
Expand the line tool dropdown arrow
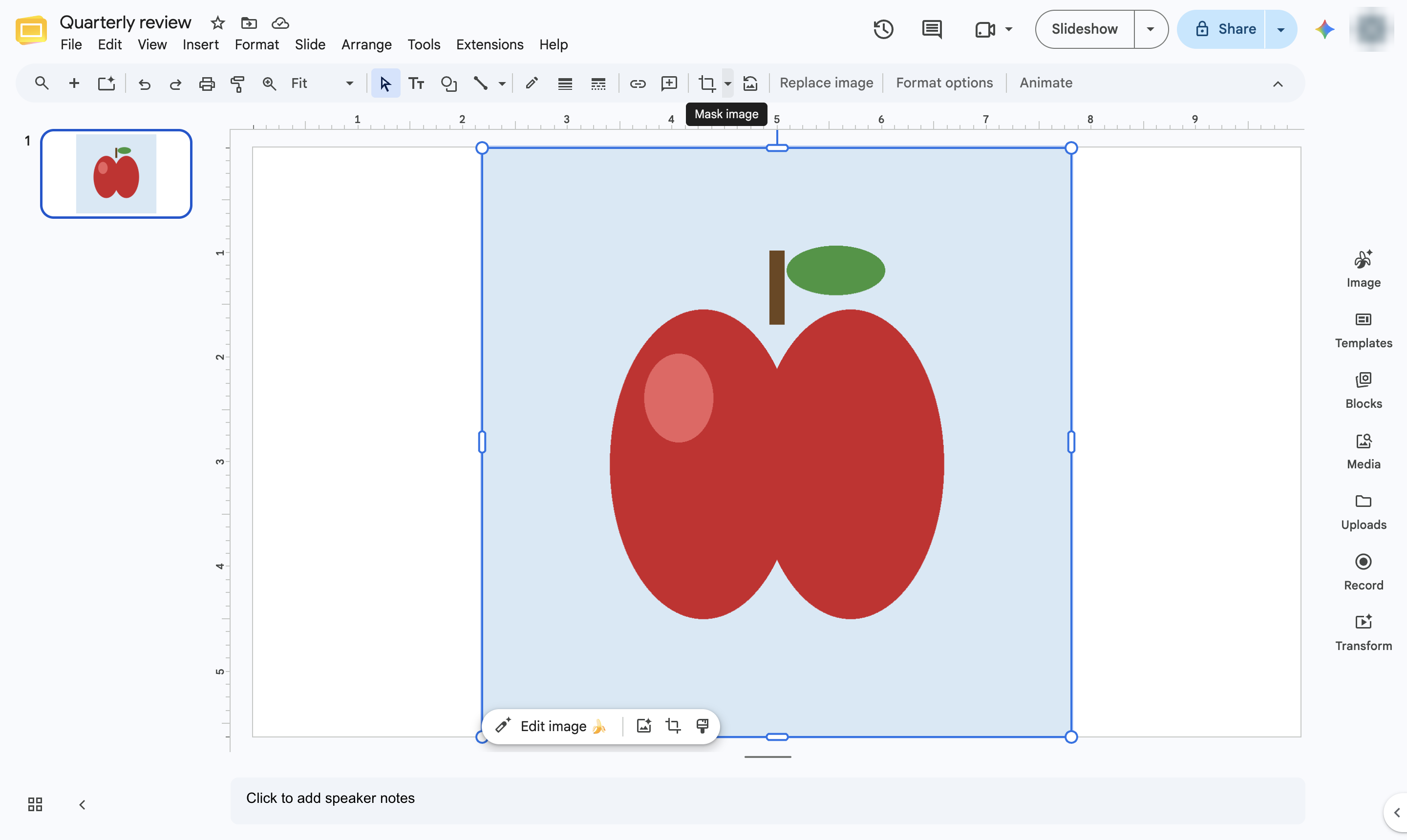(x=502, y=84)
